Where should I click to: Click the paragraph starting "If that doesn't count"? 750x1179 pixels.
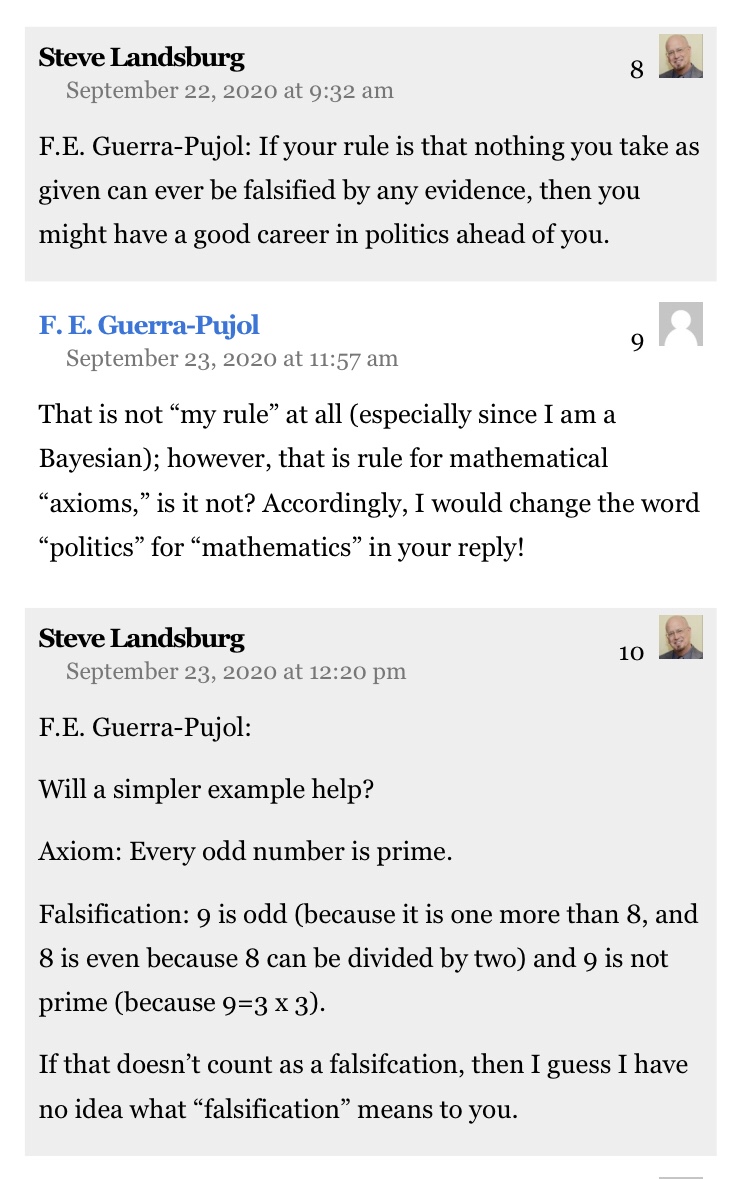[x=363, y=1087]
